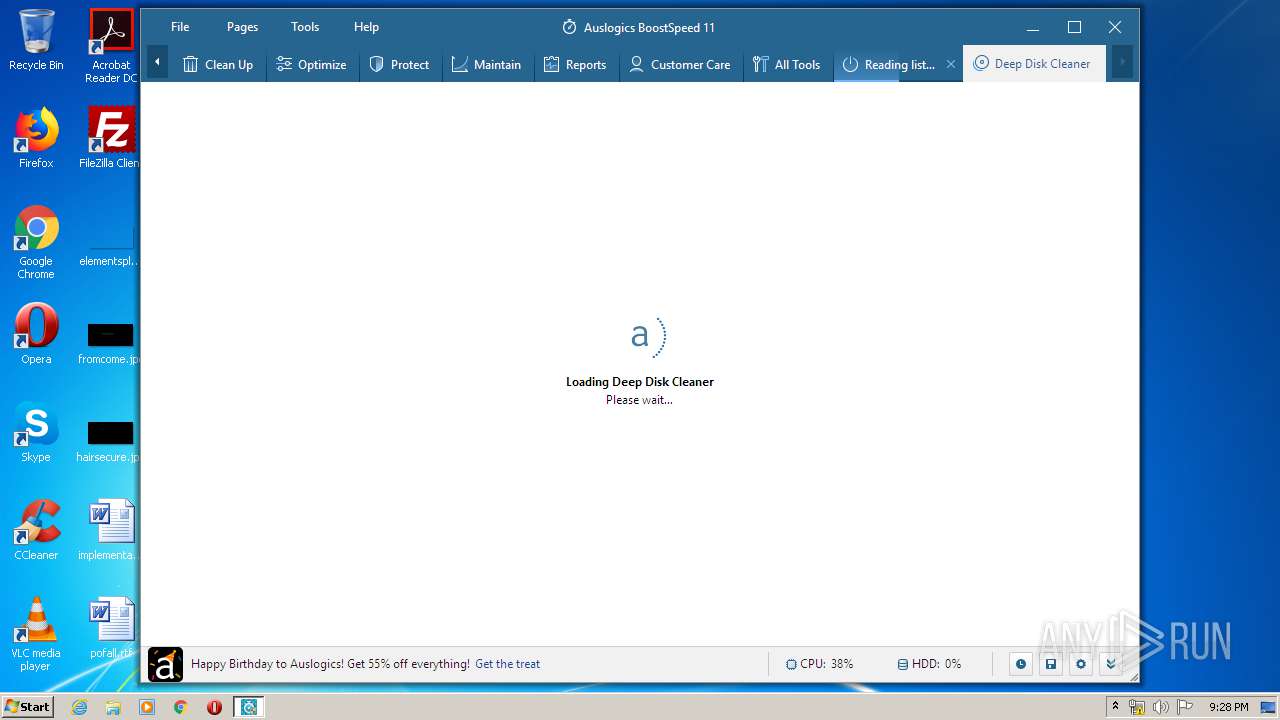Screen dimensions: 1280x720
Task: Click the Auslogics logo in status bar
Action: click(x=165, y=664)
